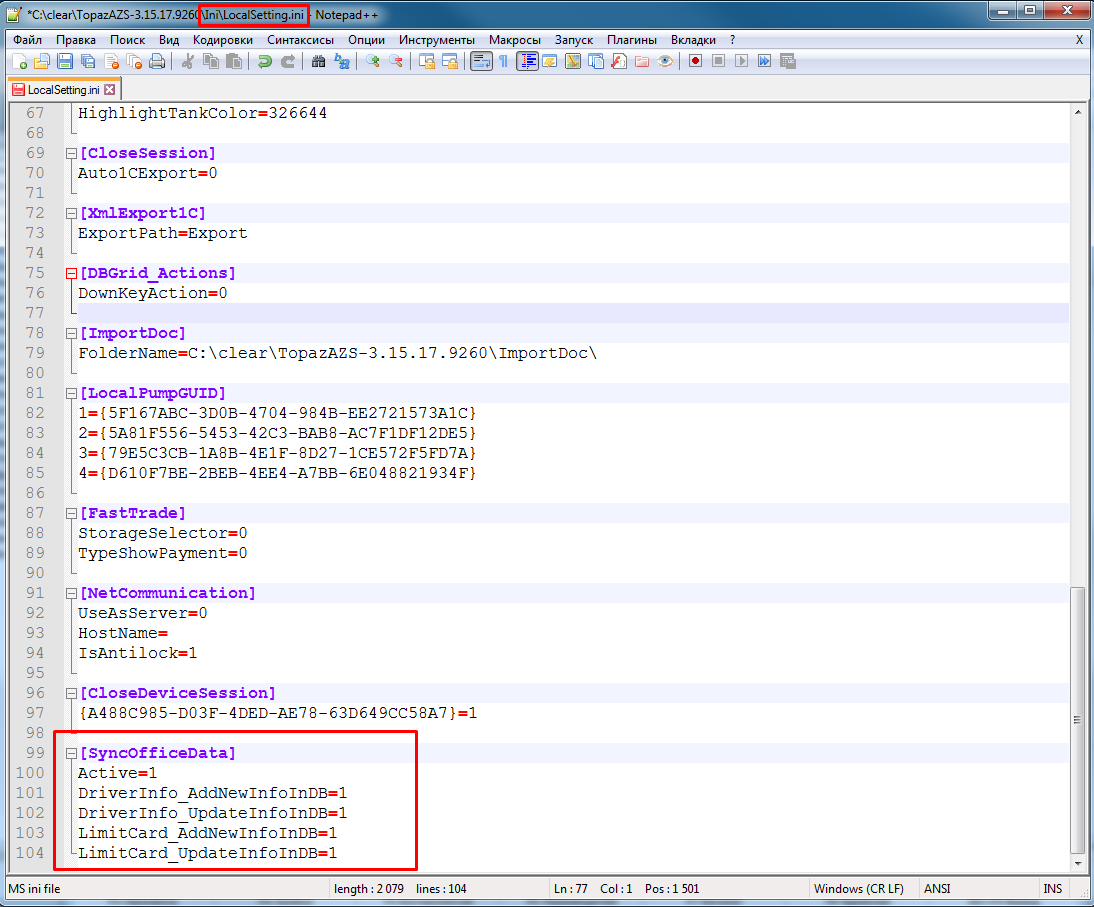Collapse the [NetCommunication] section fold marker
This screenshot has width=1094, height=907.
(x=71, y=594)
